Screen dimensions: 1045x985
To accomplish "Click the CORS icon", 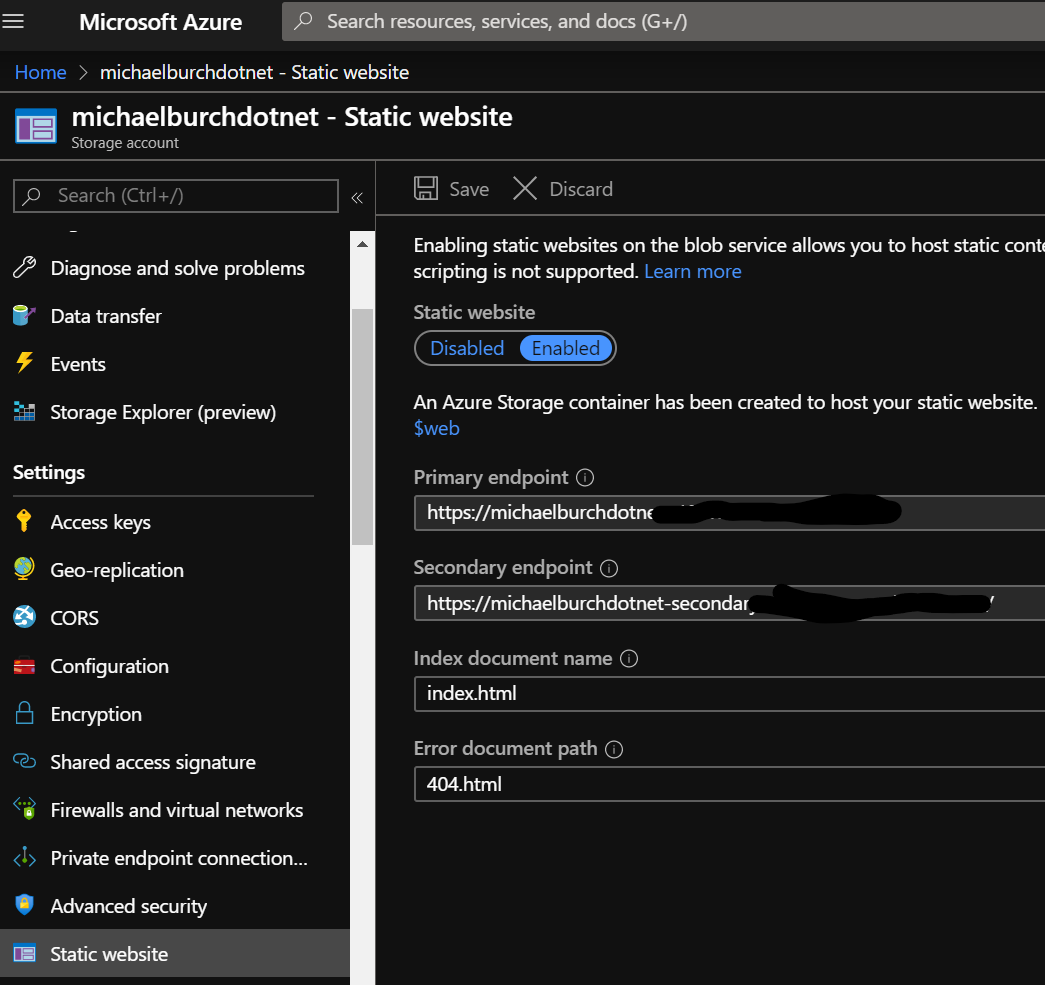I will (25, 617).
